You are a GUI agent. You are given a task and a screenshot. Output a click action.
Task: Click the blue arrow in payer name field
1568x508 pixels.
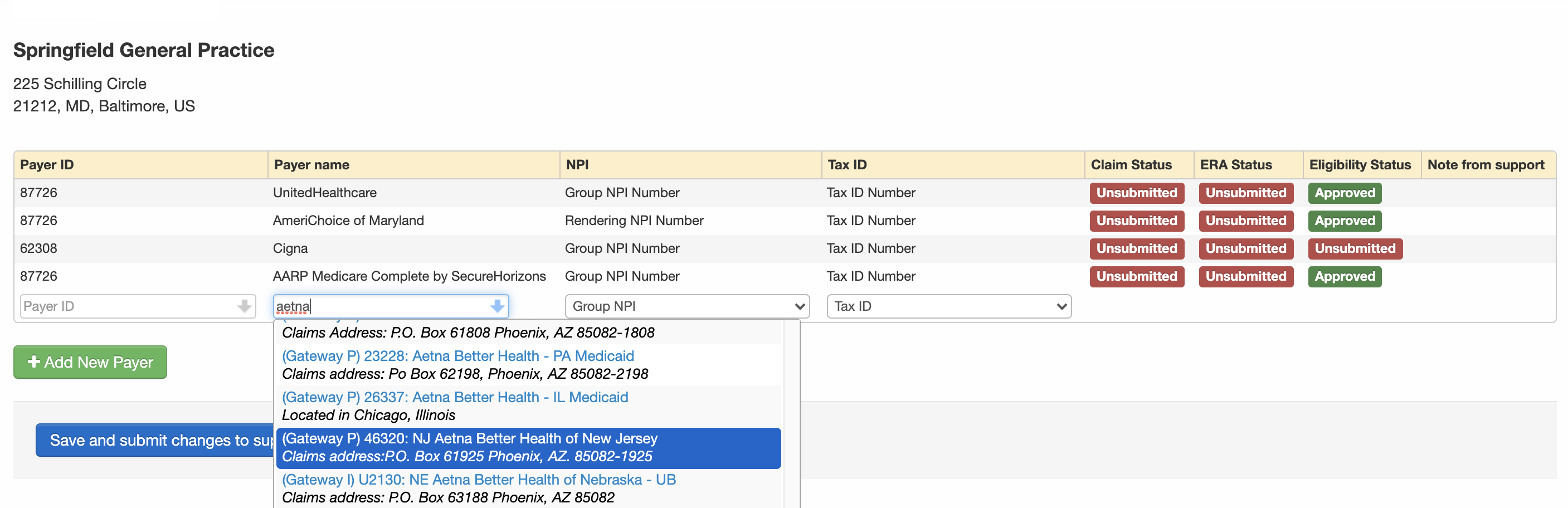tap(497, 306)
